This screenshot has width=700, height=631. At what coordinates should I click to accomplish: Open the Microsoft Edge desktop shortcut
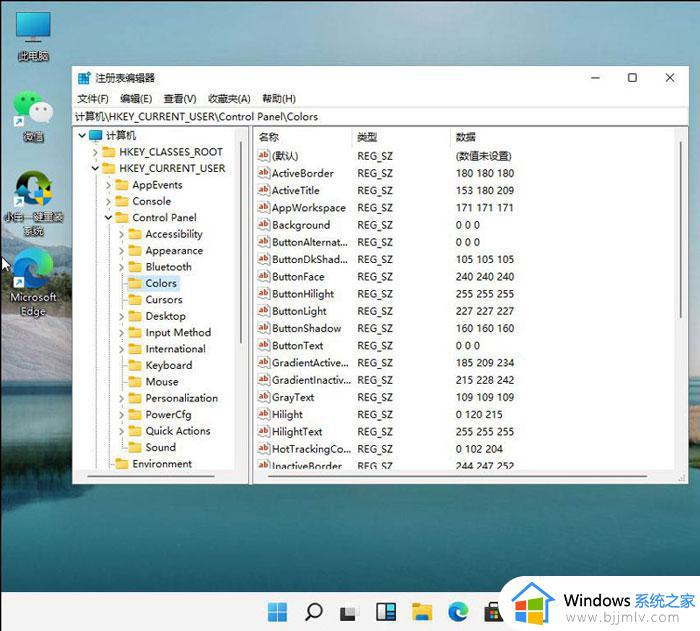coord(33,282)
